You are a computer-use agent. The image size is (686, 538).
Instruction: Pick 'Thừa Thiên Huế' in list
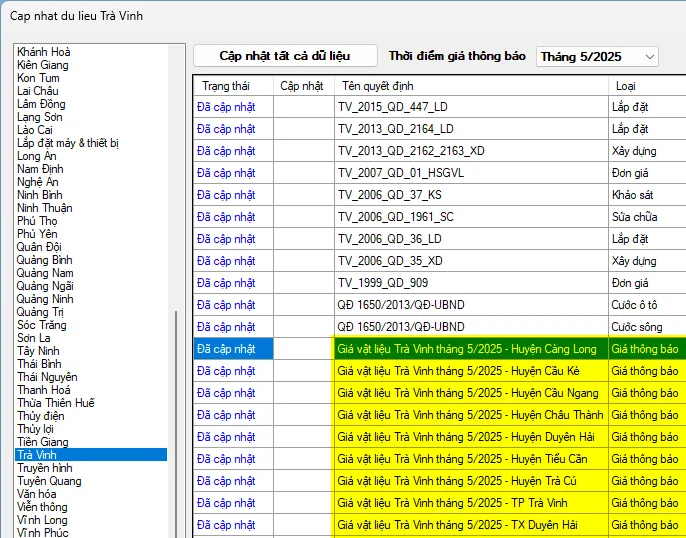(56, 403)
